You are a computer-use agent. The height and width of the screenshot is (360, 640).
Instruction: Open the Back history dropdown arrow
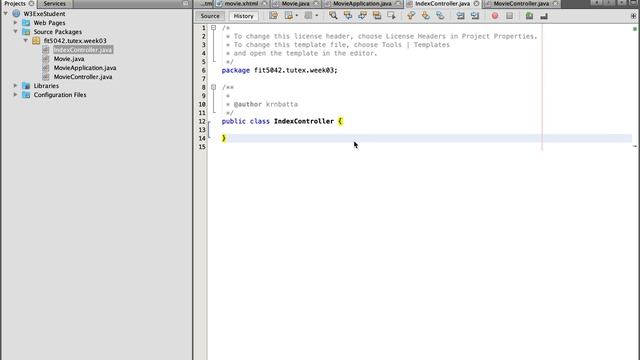[x=296, y=16]
